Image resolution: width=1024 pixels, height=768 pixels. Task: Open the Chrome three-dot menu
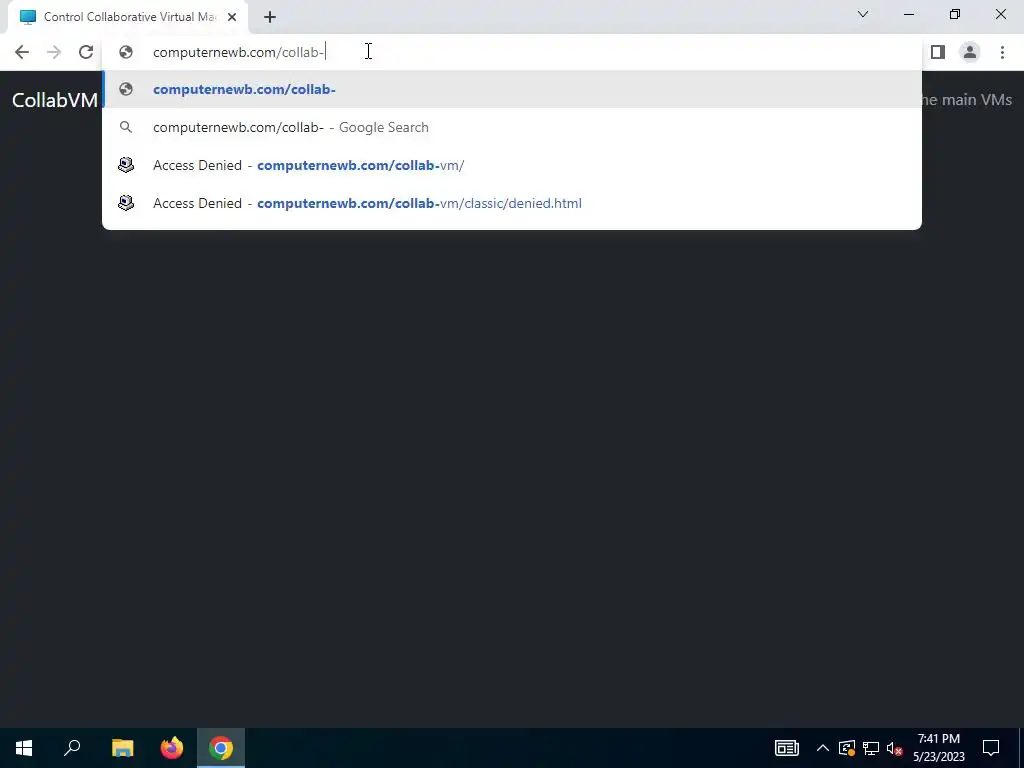pyautogui.click(x=1002, y=52)
